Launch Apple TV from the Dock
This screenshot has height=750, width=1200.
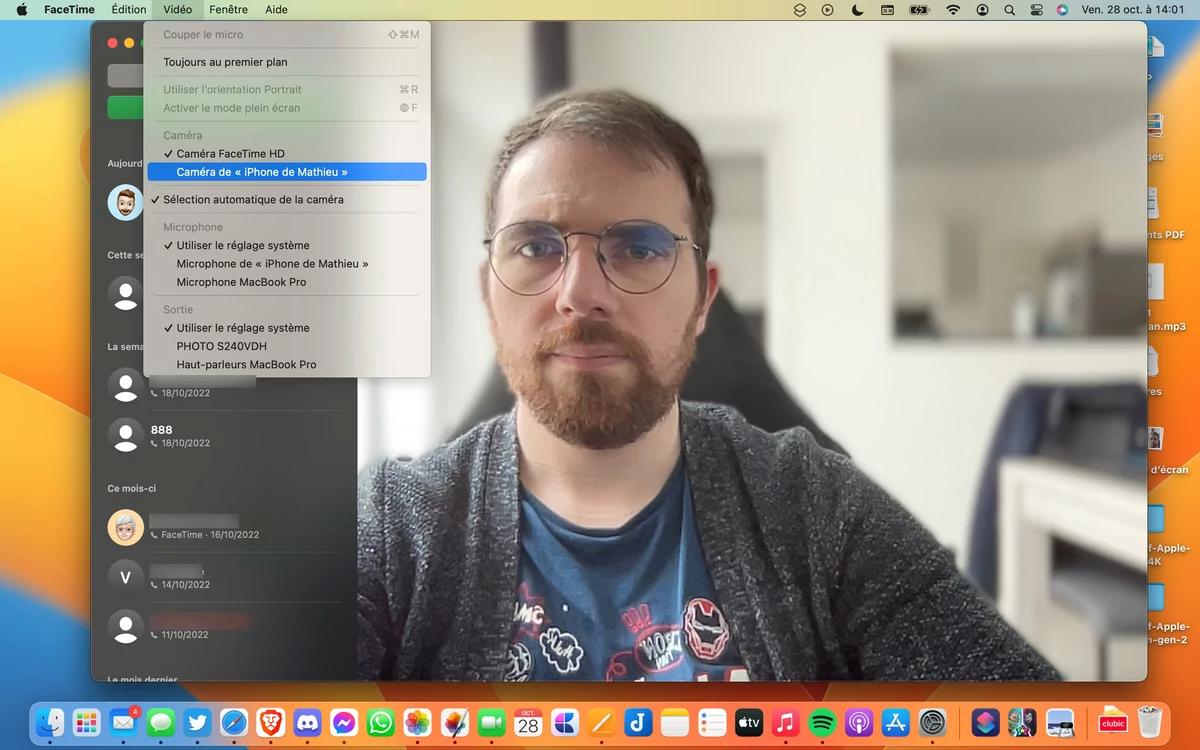748,722
